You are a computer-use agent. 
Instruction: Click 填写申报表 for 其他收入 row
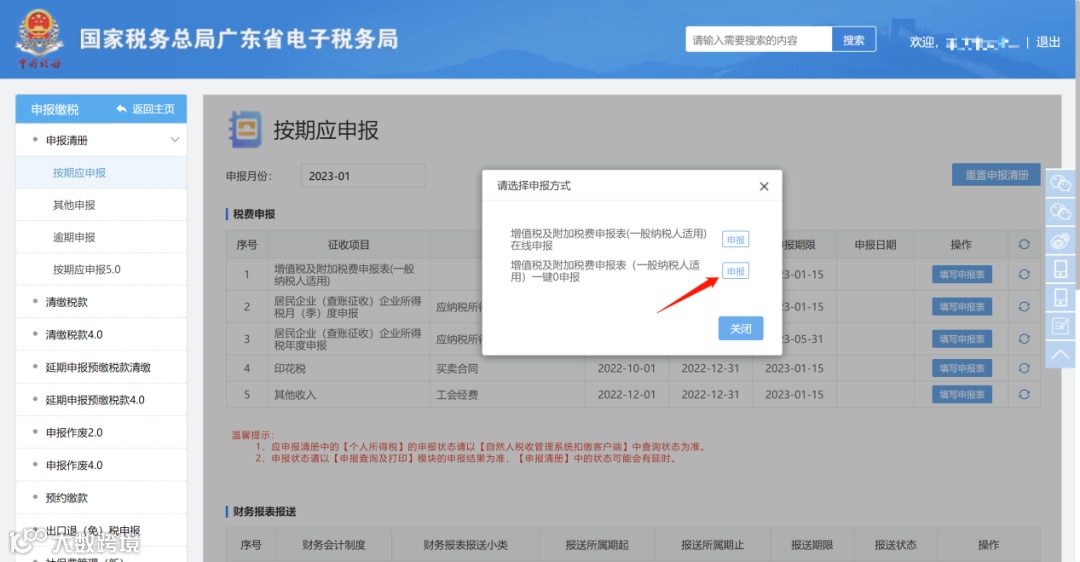(x=962, y=395)
